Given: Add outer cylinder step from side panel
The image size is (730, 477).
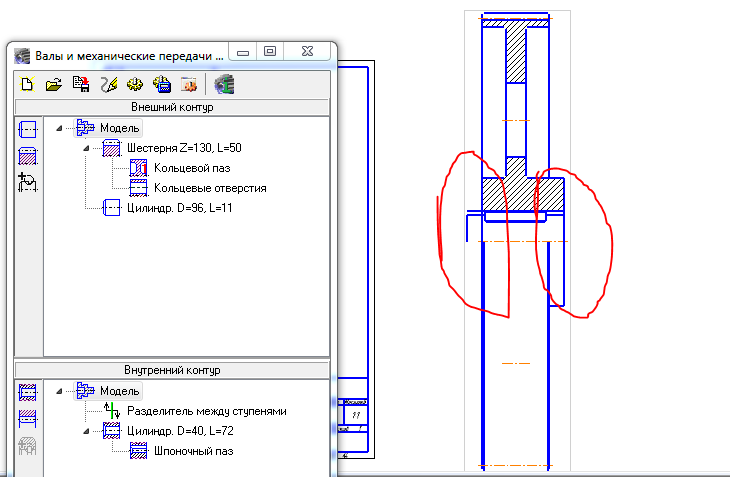Looking at the screenshot, I should coord(28,129).
